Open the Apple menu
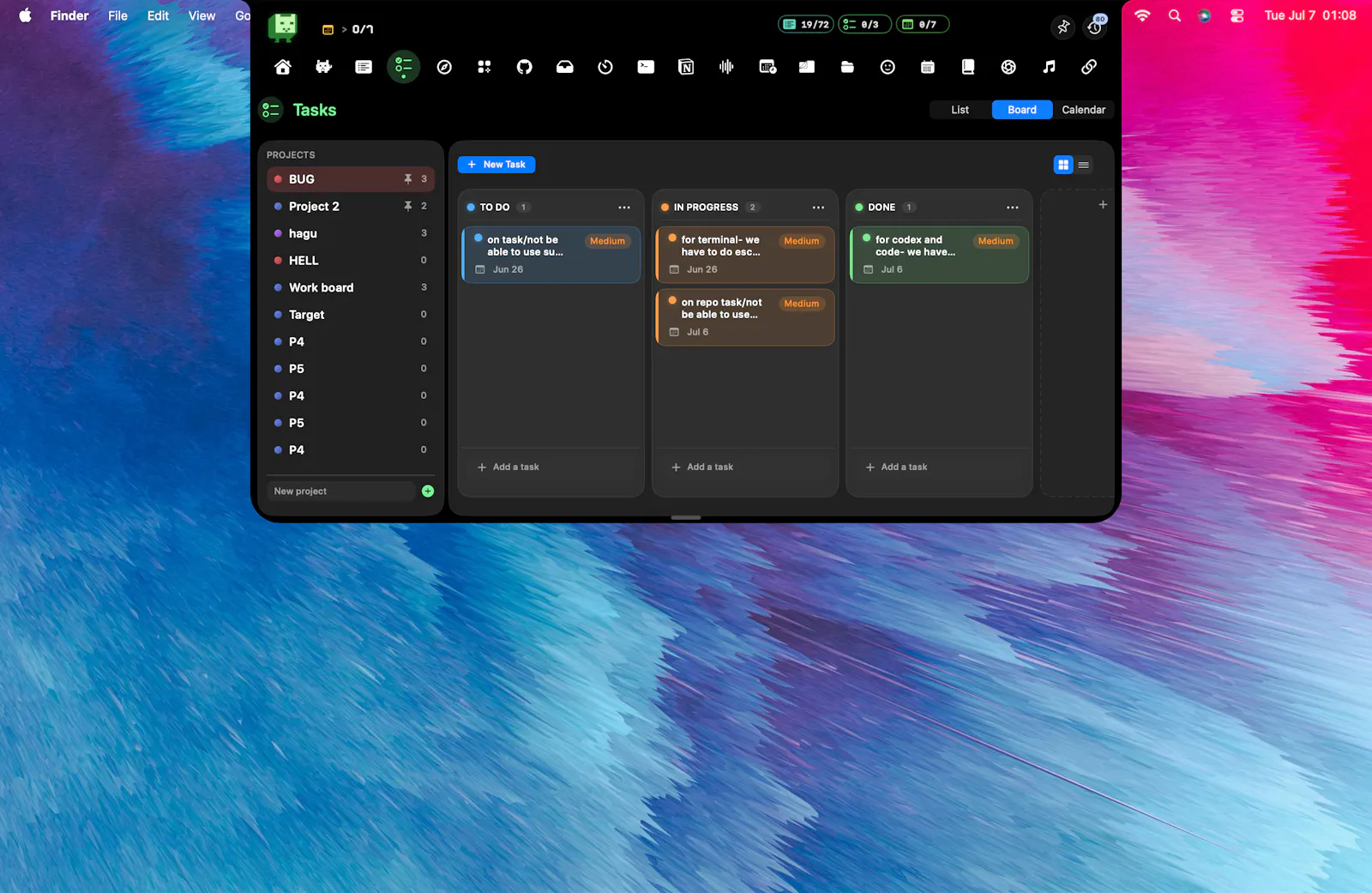The width and height of the screenshot is (1372, 893). click(26, 15)
